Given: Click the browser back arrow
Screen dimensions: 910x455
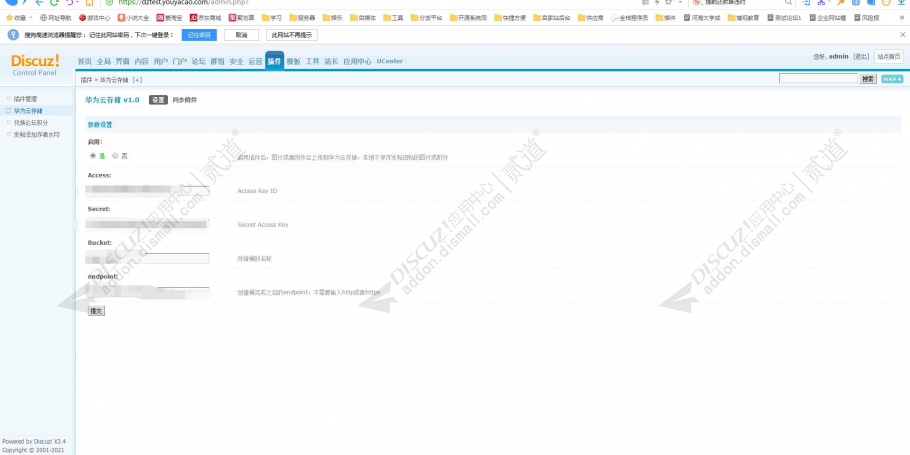Looking at the screenshot, I should point(39,2).
